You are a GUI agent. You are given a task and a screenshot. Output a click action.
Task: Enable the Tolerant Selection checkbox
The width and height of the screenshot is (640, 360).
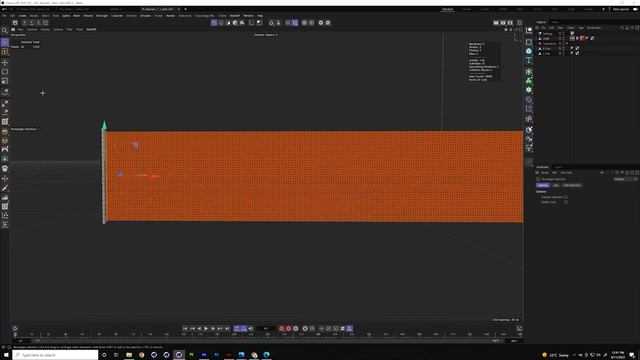pos(566,197)
